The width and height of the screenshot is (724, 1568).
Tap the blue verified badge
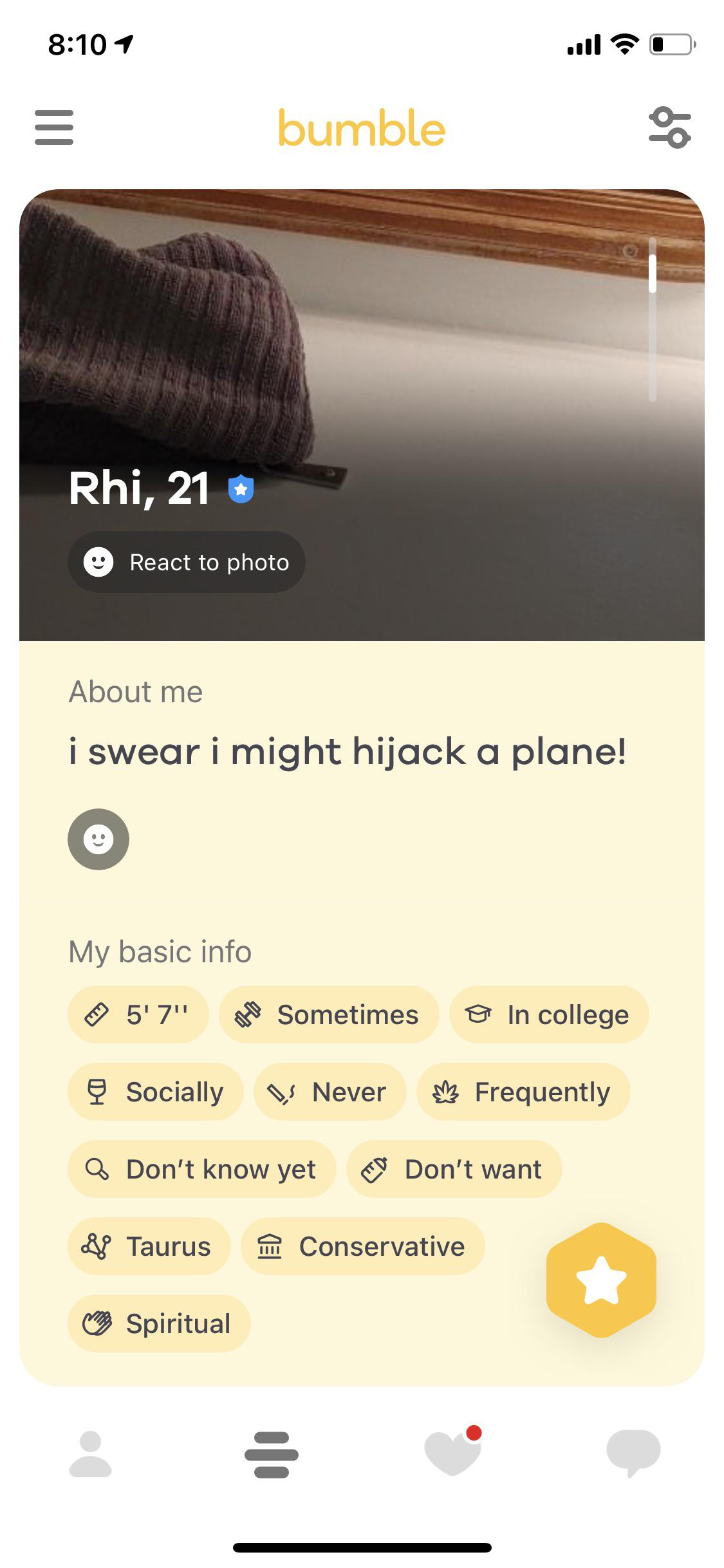point(241,489)
